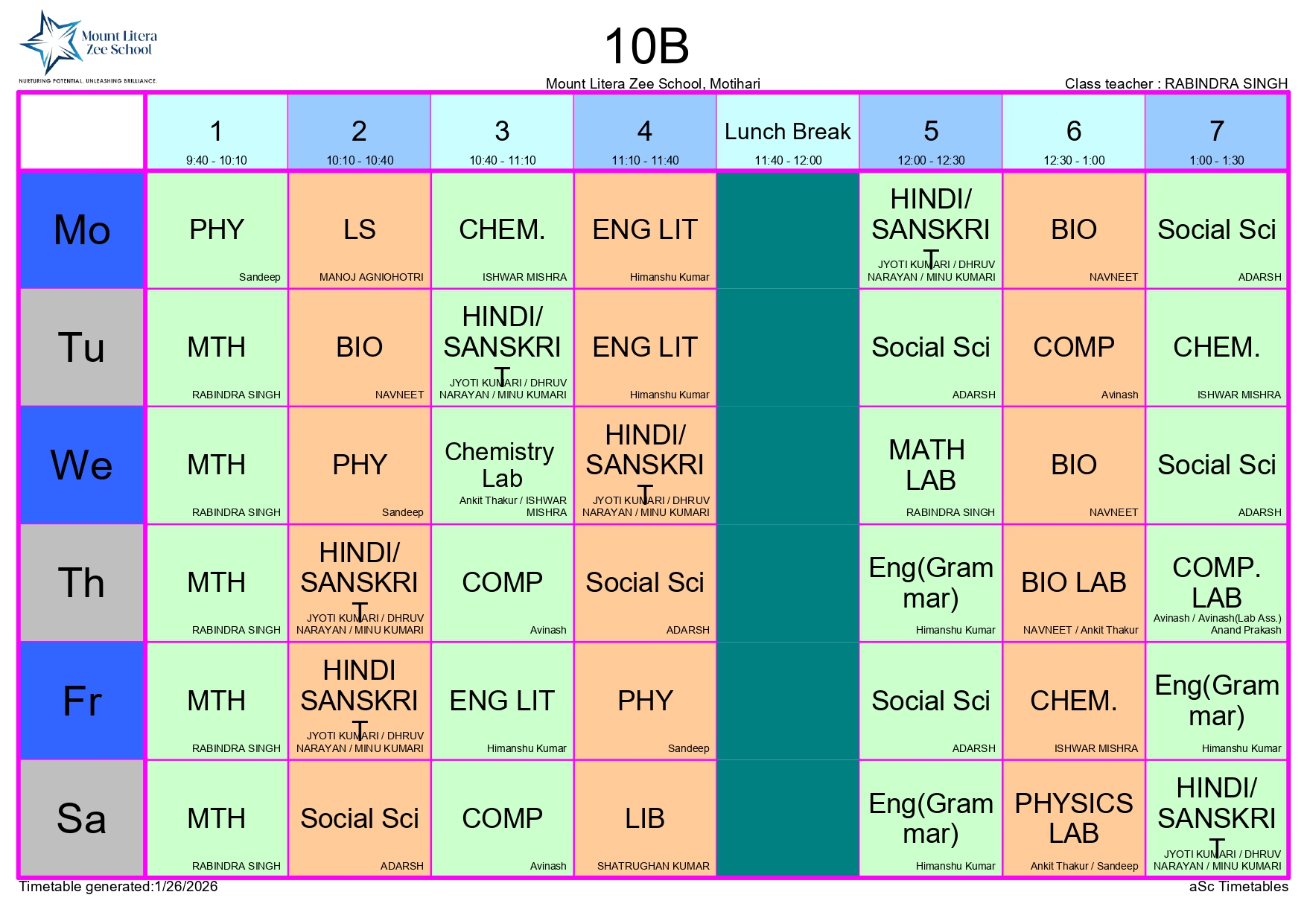Click the Timetable generated date text
Viewport: 1307px width, 924px height.
coord(118,887)
